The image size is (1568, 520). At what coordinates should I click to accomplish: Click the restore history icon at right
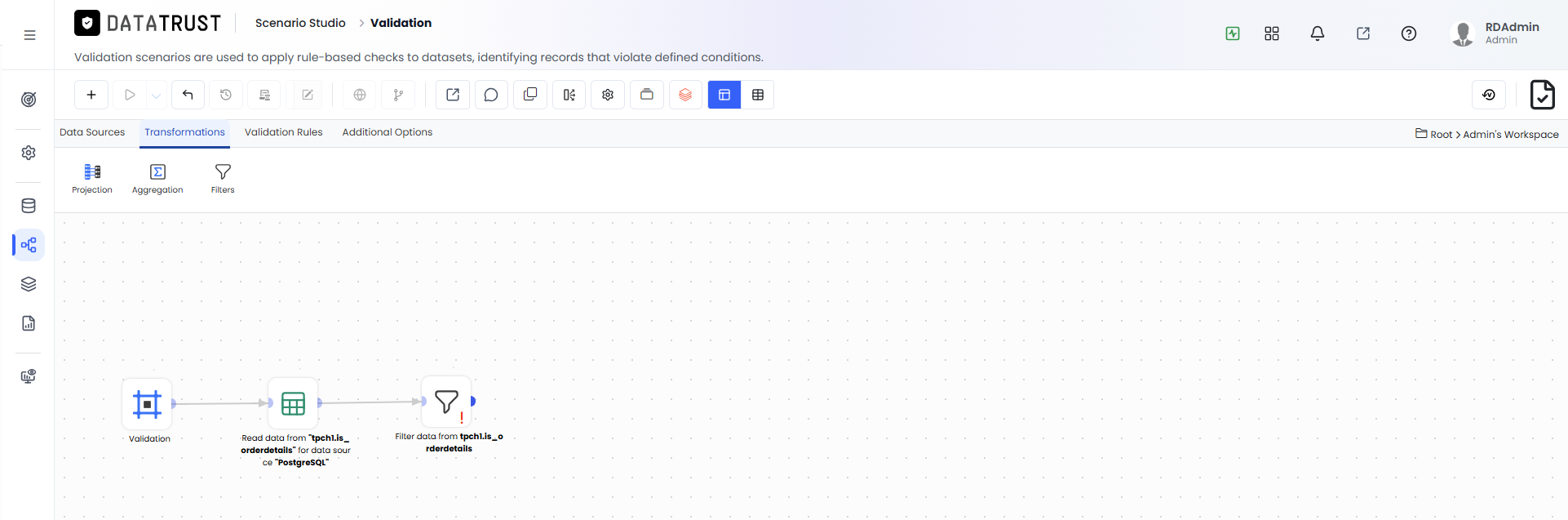click(1489, 95)
